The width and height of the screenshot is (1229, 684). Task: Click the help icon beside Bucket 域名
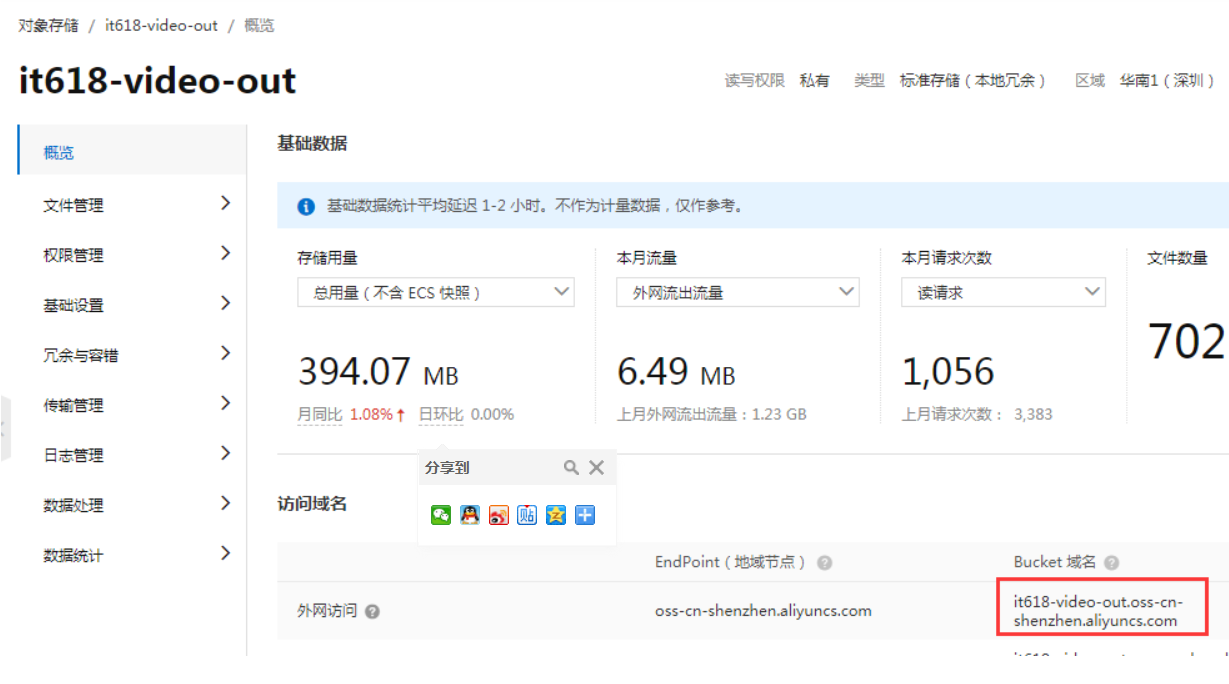(1111, 563)
